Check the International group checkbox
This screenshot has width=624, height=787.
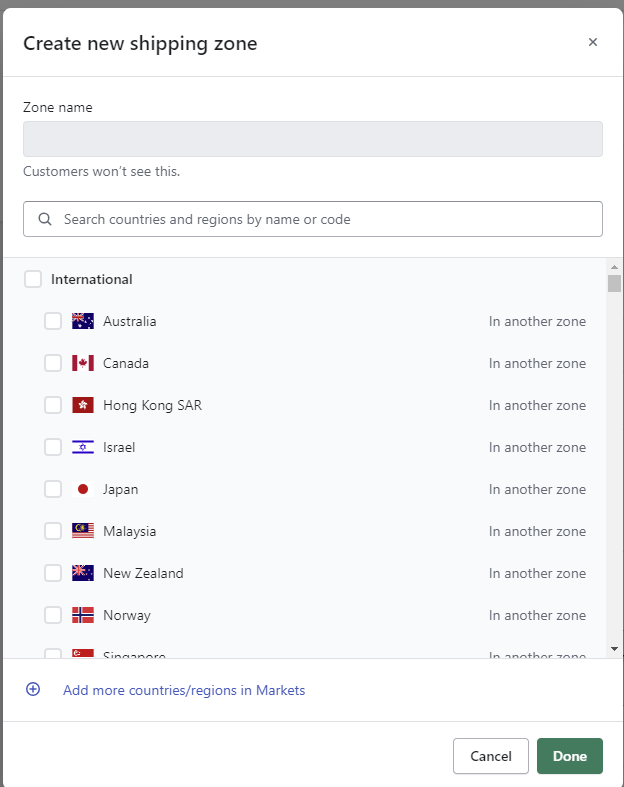33,279
